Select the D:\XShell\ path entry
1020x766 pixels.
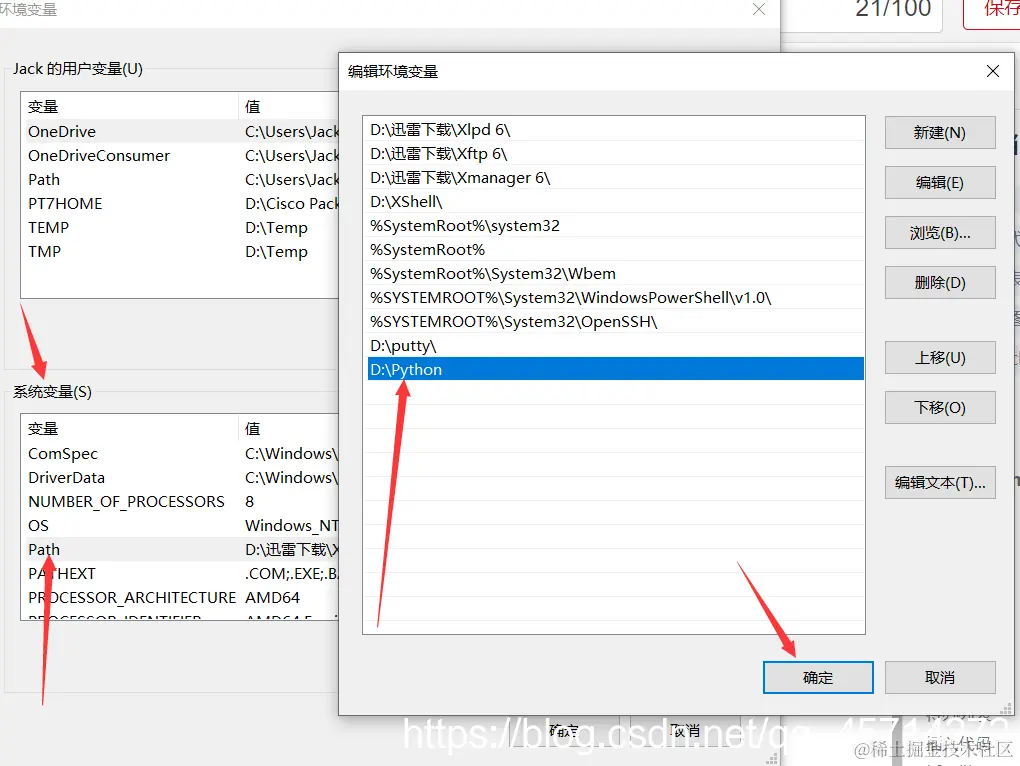pos(615,202)
